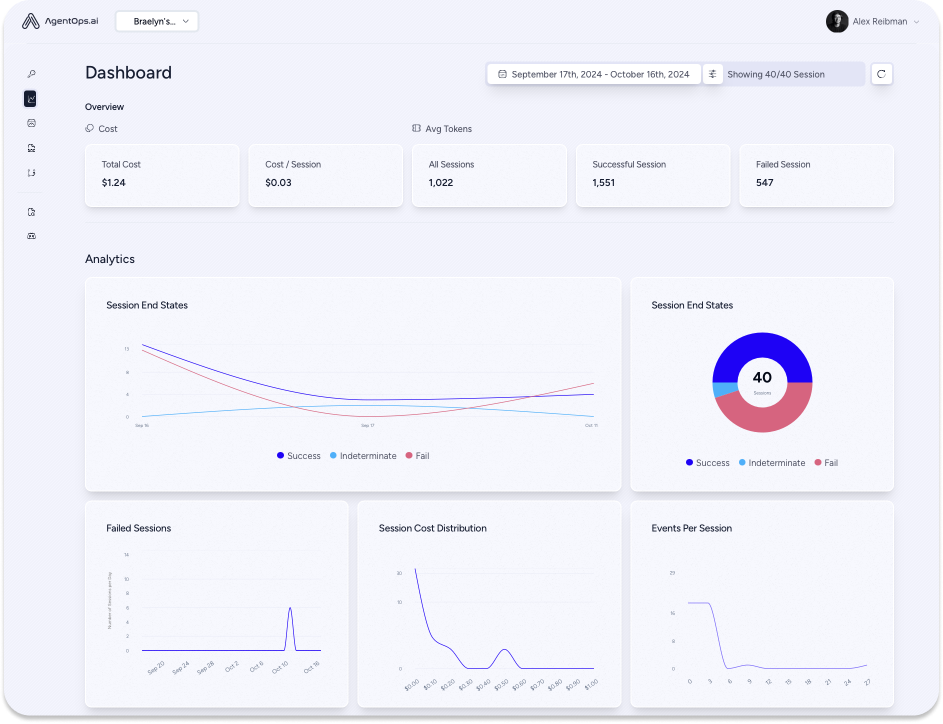943x724 pixels.
Task: Click the AgentOps.ai logo
Action: (60, 21)
